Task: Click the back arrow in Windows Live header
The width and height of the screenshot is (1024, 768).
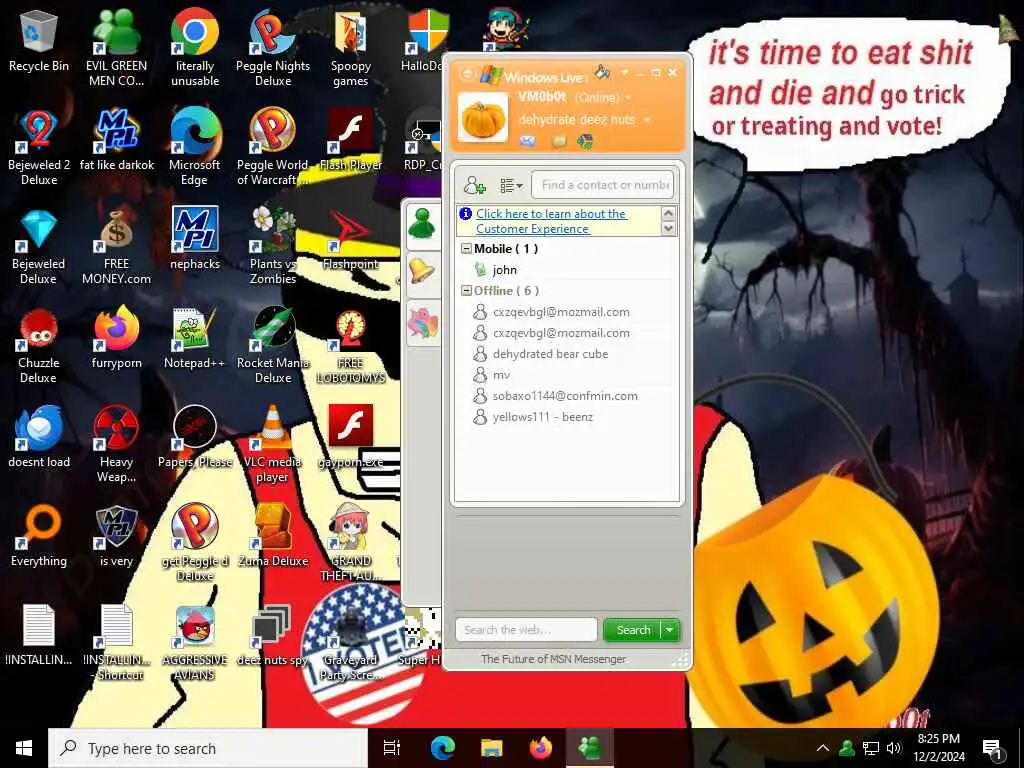Action: click(x=466, y=74)
